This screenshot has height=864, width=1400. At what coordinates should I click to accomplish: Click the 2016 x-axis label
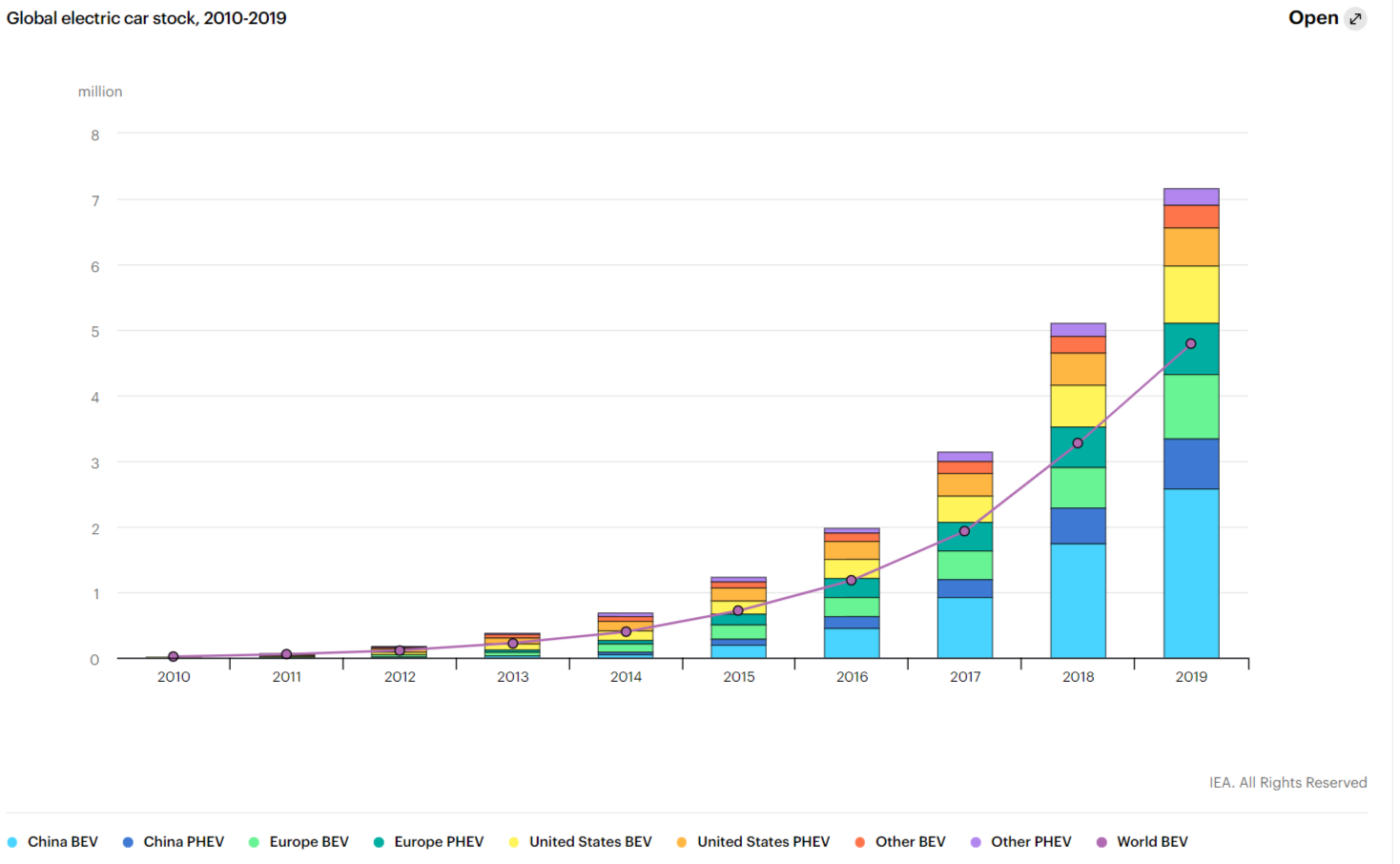[x=852, y=676]
